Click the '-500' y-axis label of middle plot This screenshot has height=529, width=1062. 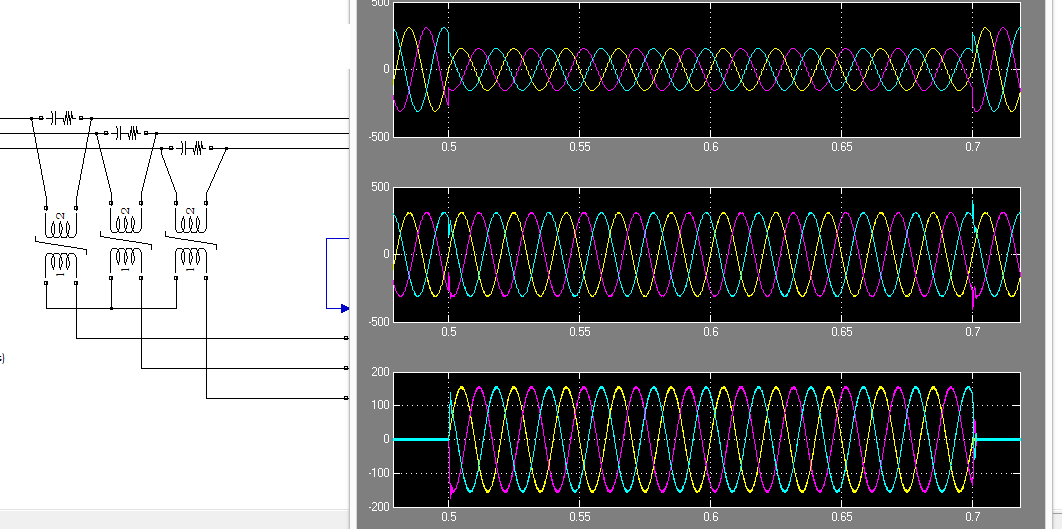tap(379, 322)
